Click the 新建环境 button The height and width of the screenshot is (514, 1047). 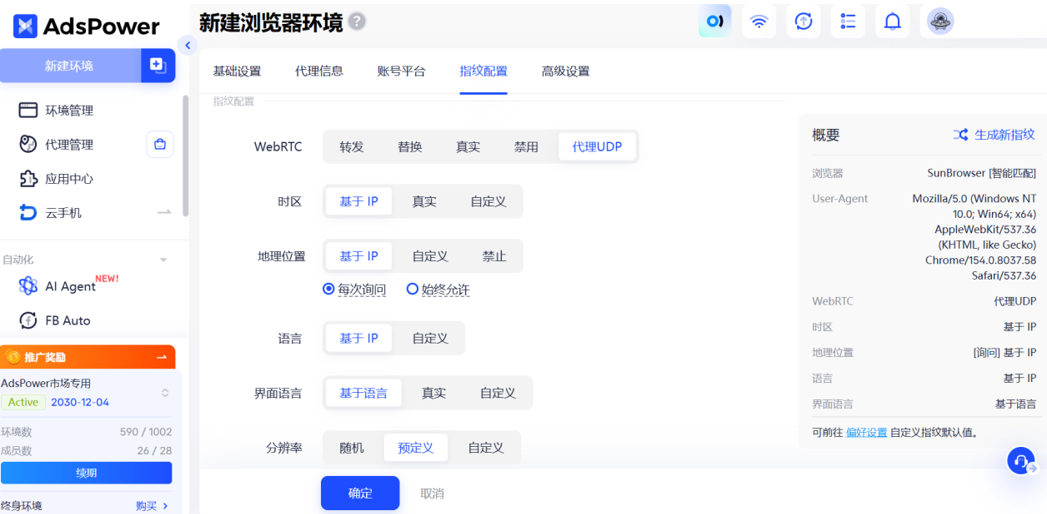(70, 65)
